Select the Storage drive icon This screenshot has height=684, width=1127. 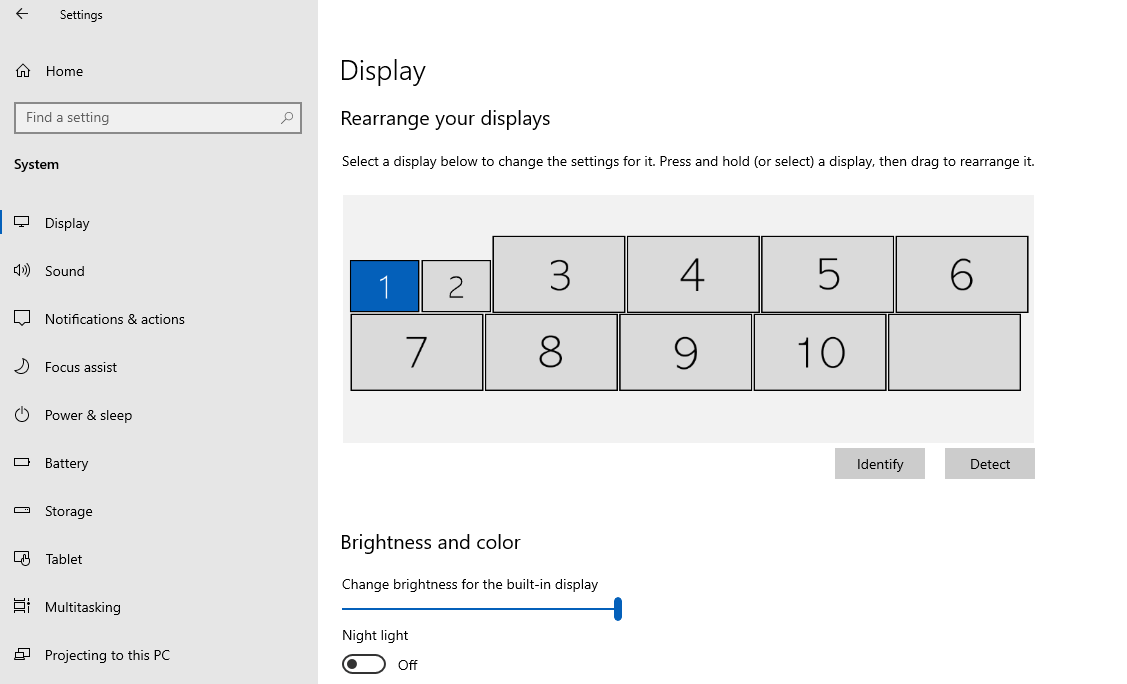point(22,510)
